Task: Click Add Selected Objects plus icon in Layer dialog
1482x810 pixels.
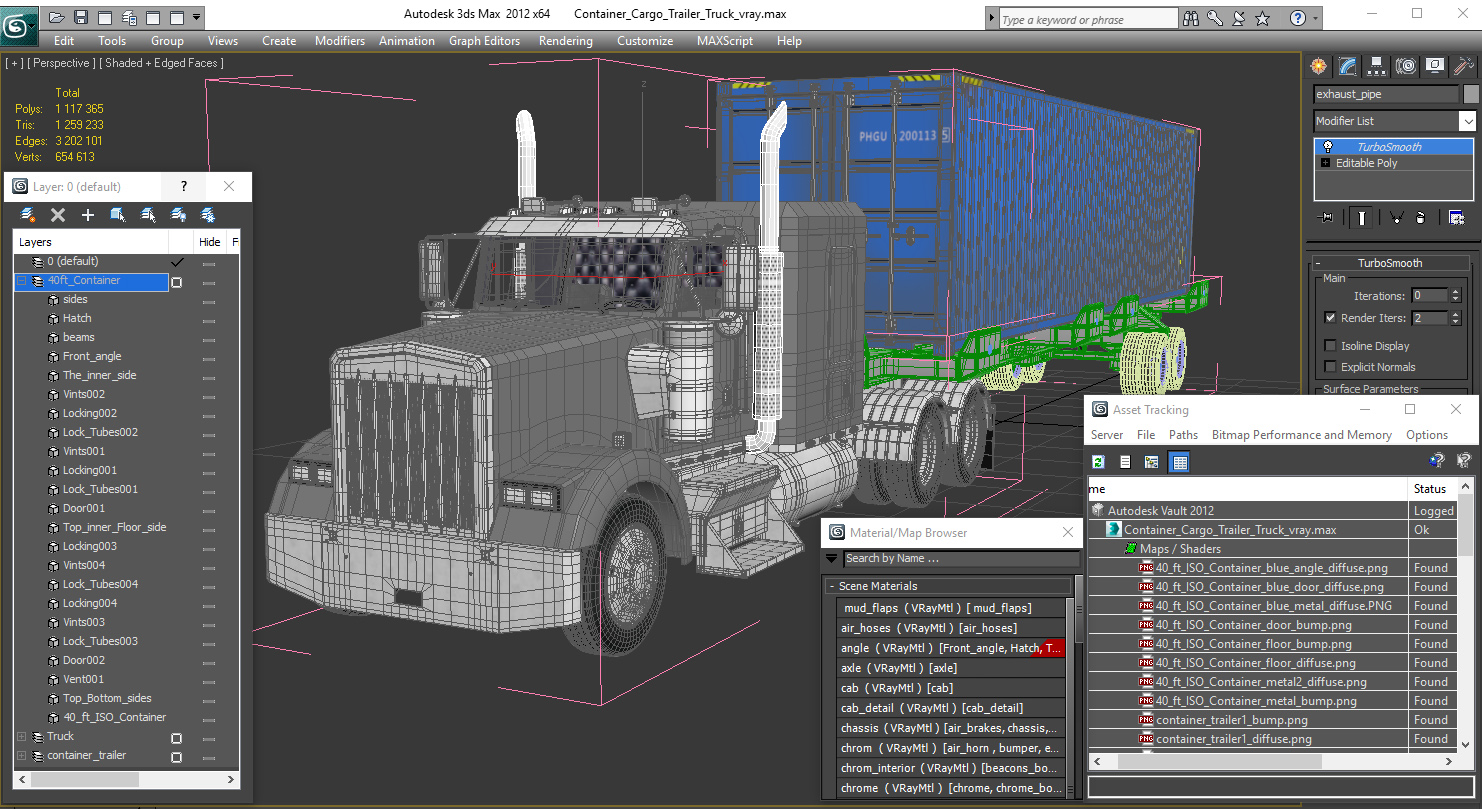Action: [x=88, y=215]
